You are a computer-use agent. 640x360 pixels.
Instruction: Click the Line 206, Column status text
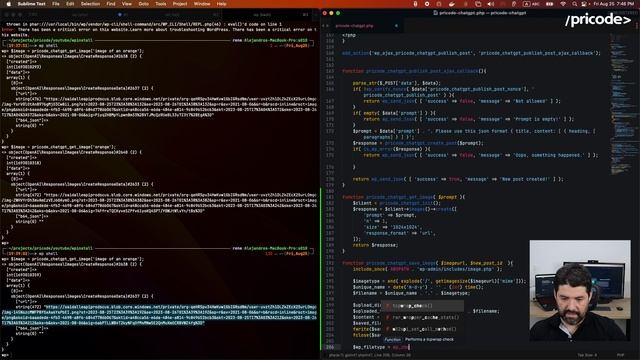pos(391,355)
